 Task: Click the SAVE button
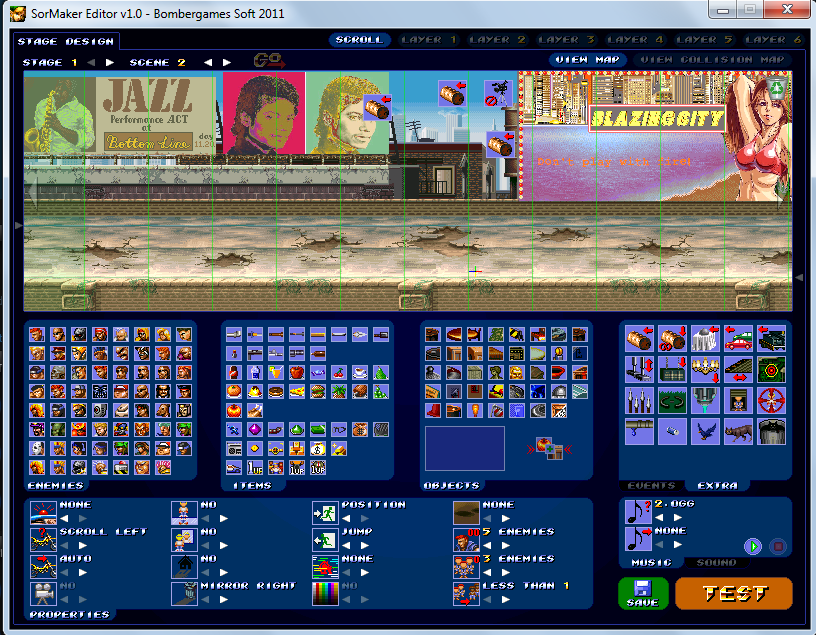pos(643,593)
